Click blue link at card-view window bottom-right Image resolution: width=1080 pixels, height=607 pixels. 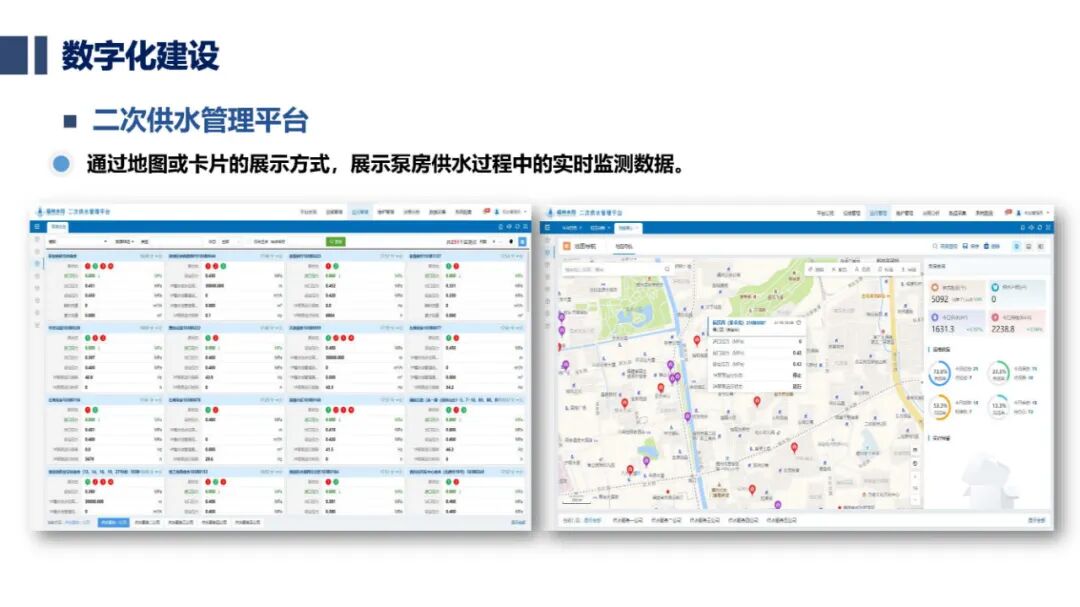tap(518, 523)
